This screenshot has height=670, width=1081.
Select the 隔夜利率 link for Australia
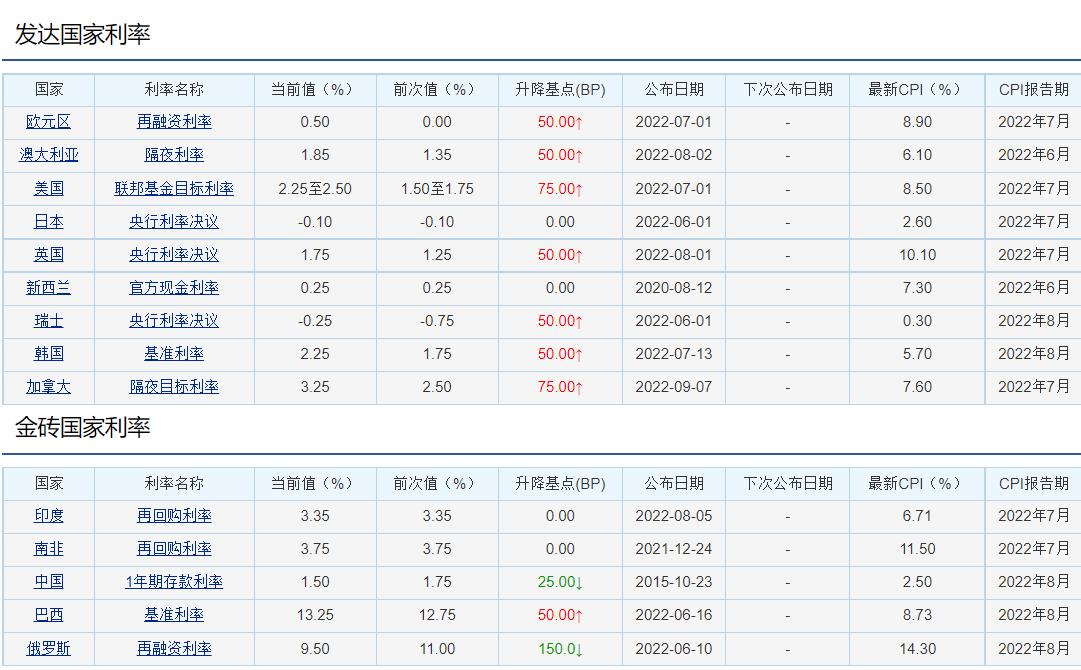176,155
